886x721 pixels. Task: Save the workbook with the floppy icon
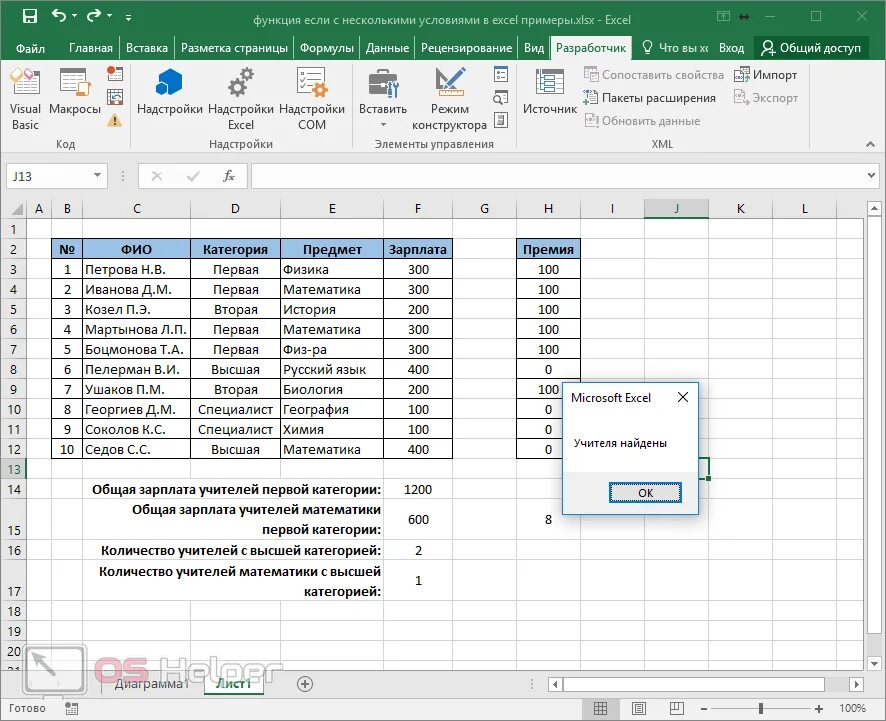[29, 16]
